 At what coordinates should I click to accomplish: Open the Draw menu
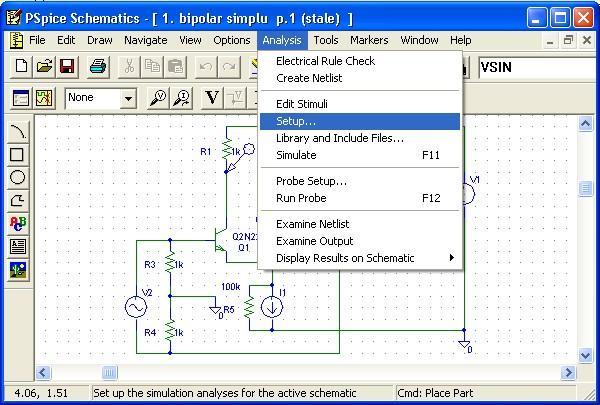pos(100,40)
